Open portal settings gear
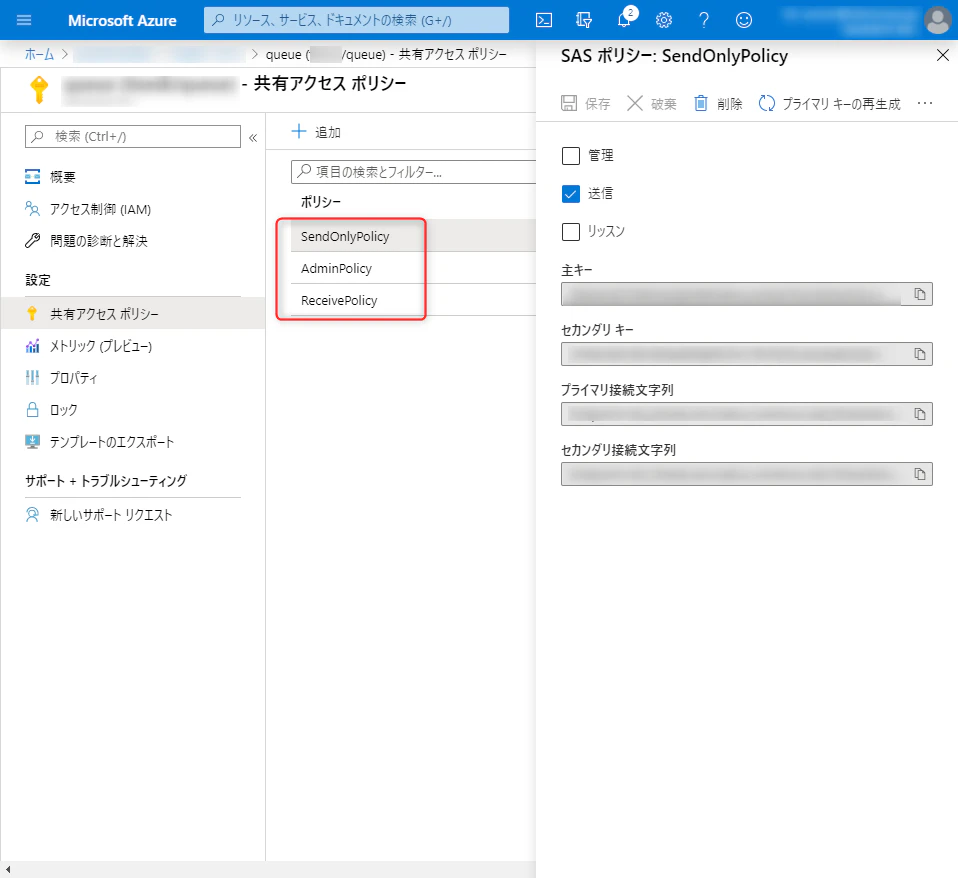The height and width of the screenshot is (878, 958). pos(664,20)
